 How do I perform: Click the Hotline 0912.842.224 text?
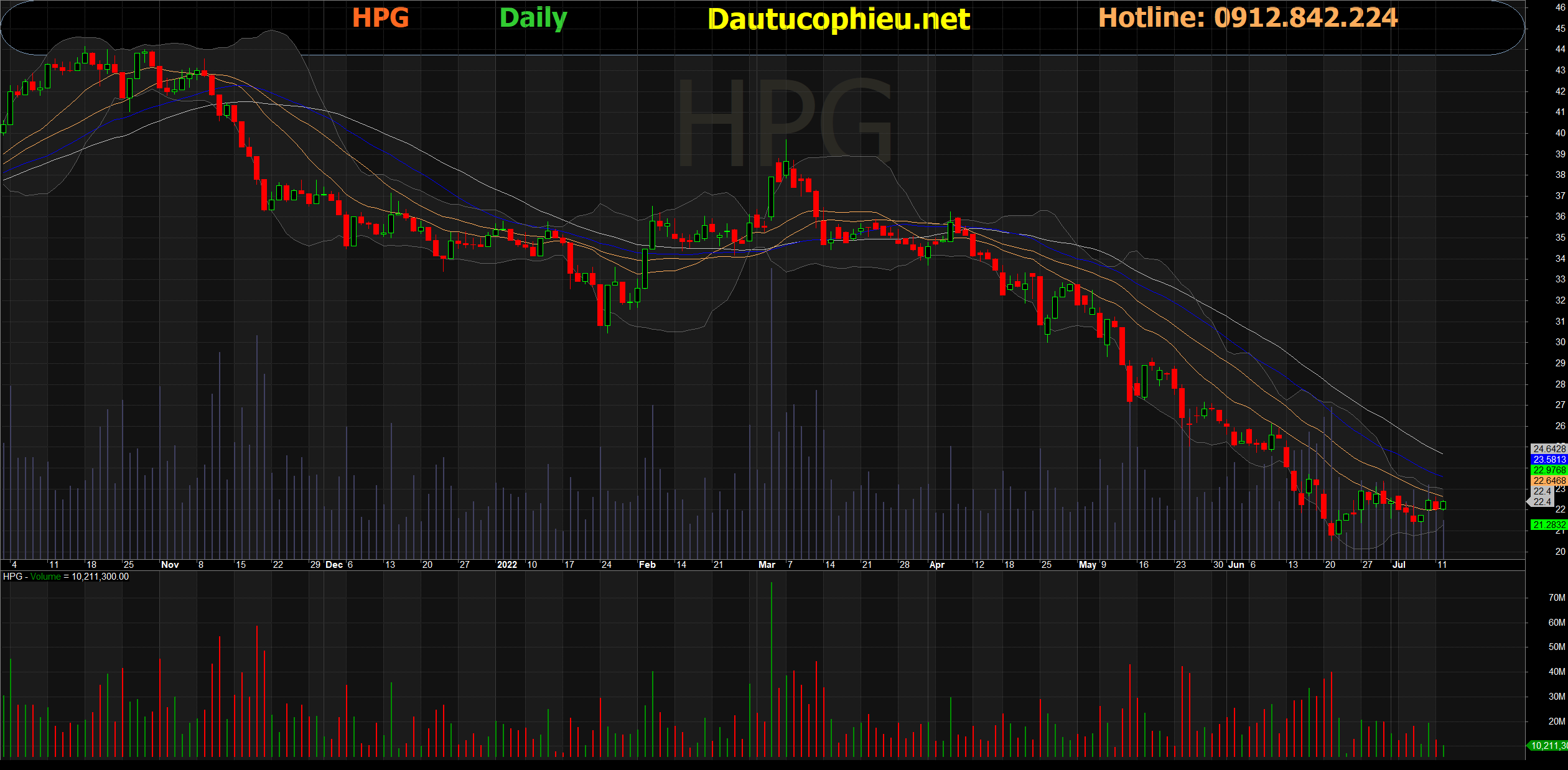point(1248,17)
